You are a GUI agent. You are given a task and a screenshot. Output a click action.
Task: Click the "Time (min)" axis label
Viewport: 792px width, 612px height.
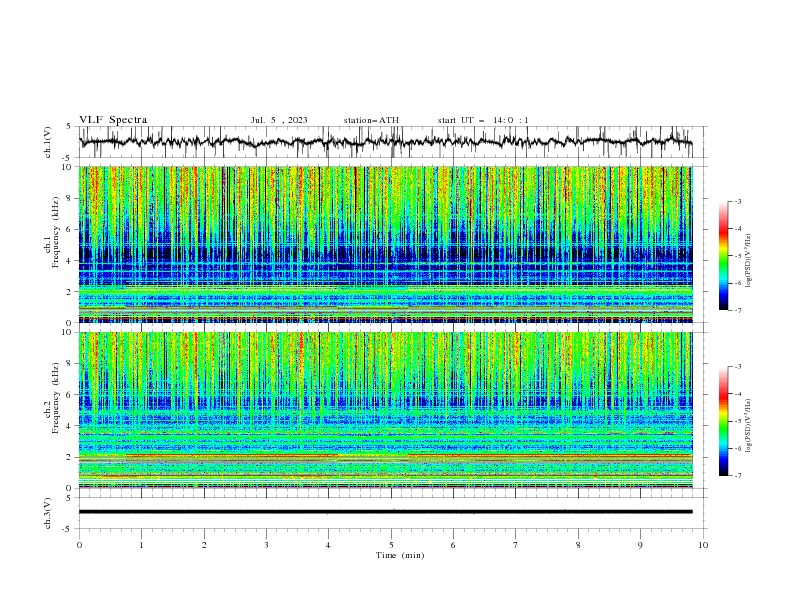point(400,555)
